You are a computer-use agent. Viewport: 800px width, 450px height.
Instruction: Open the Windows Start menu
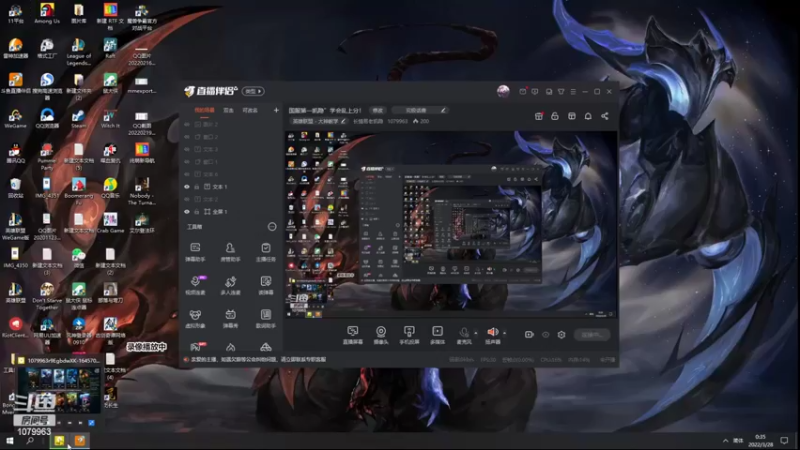(x=9, y=440)
